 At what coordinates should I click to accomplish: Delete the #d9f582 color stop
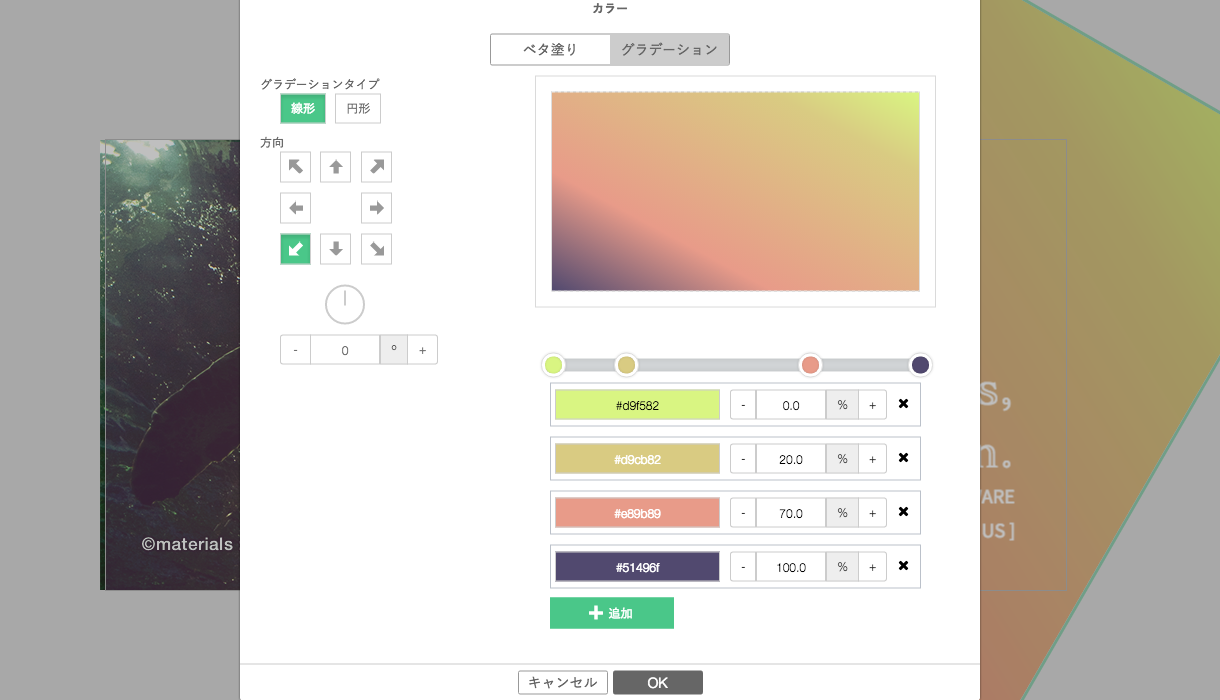coord(903,404)
